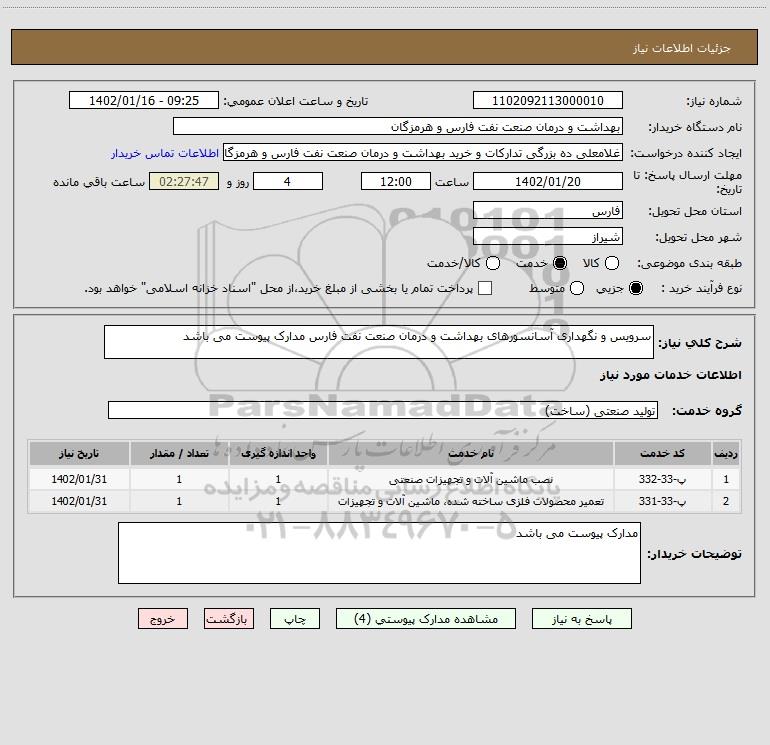Screen dimensions: 770x745
Task: Click the چاپ print button
Action: (x=295, y=619)
